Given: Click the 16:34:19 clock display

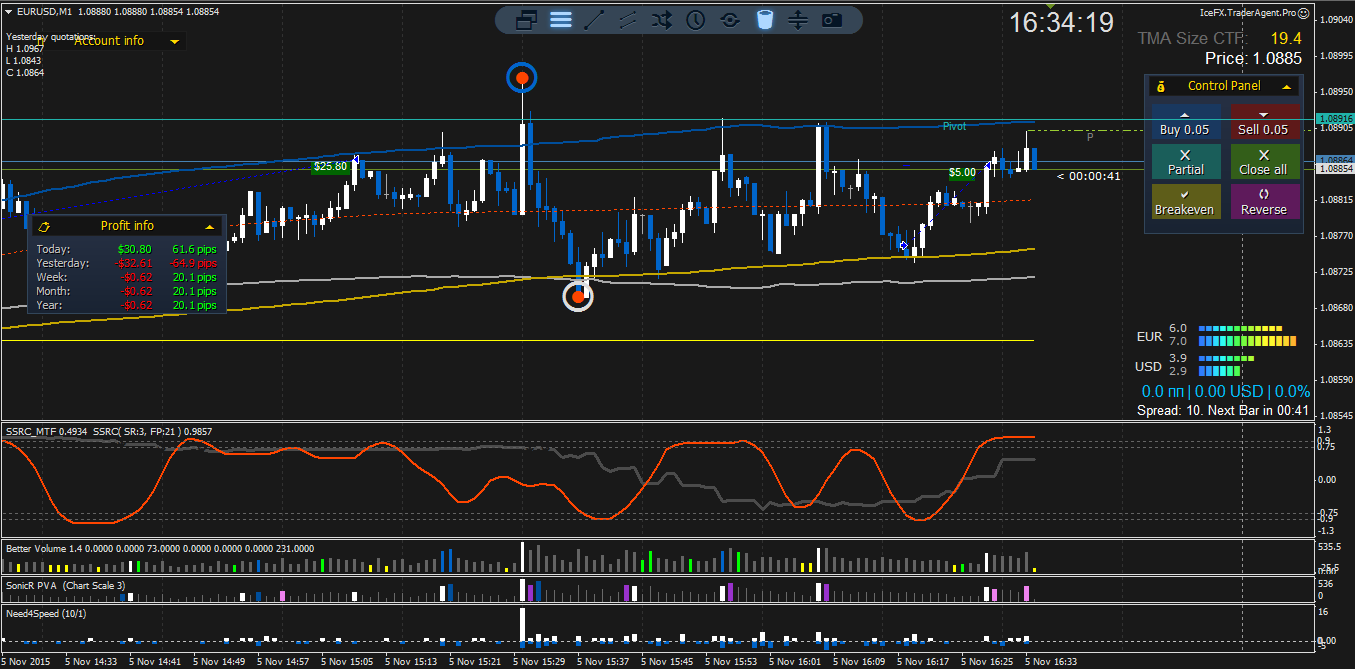Looking at the screenshot, I should 1061,22.
